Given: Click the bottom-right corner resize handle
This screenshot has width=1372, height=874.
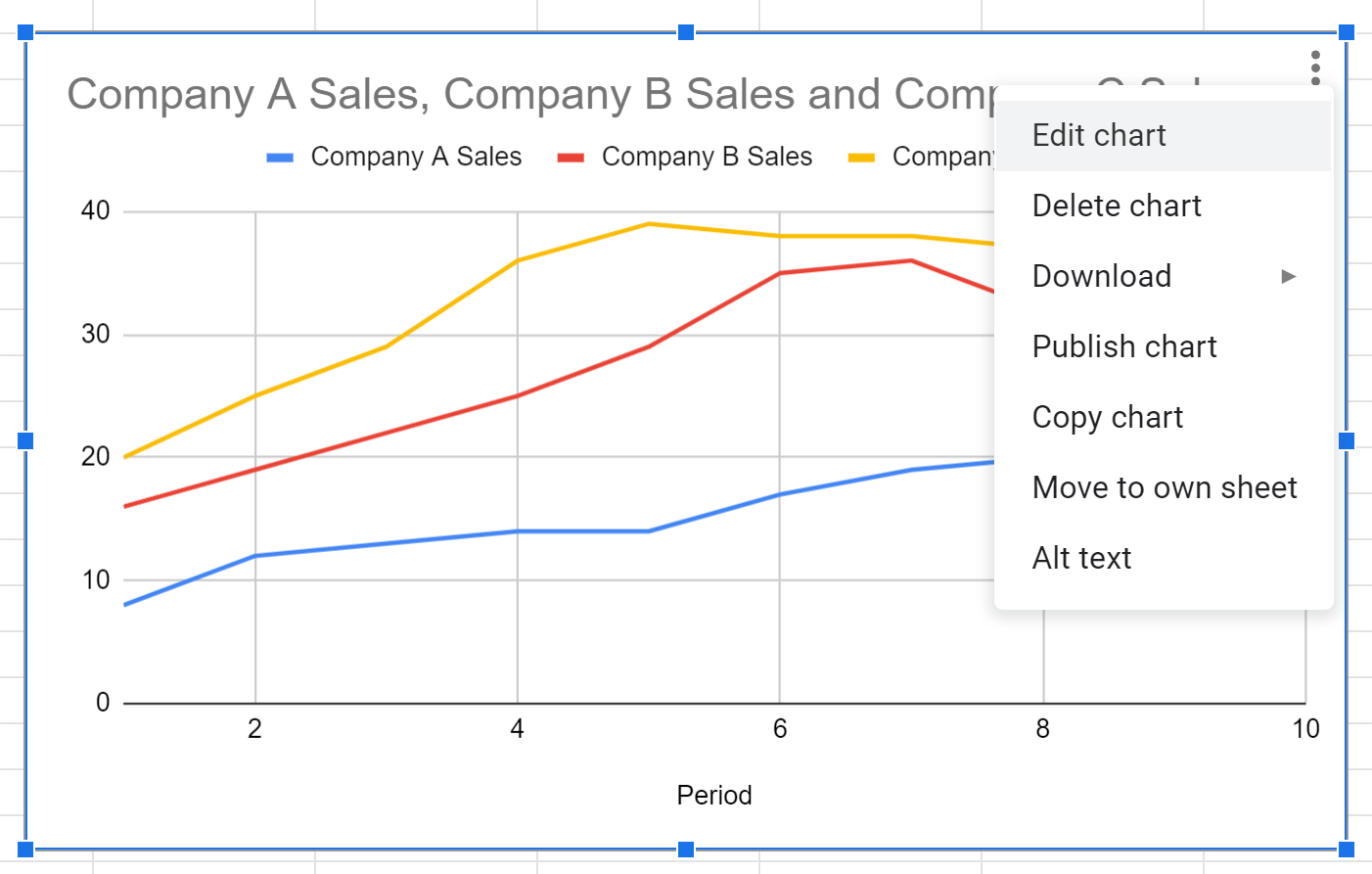Looking at the screenshot, I should (x=1347, y=849).
